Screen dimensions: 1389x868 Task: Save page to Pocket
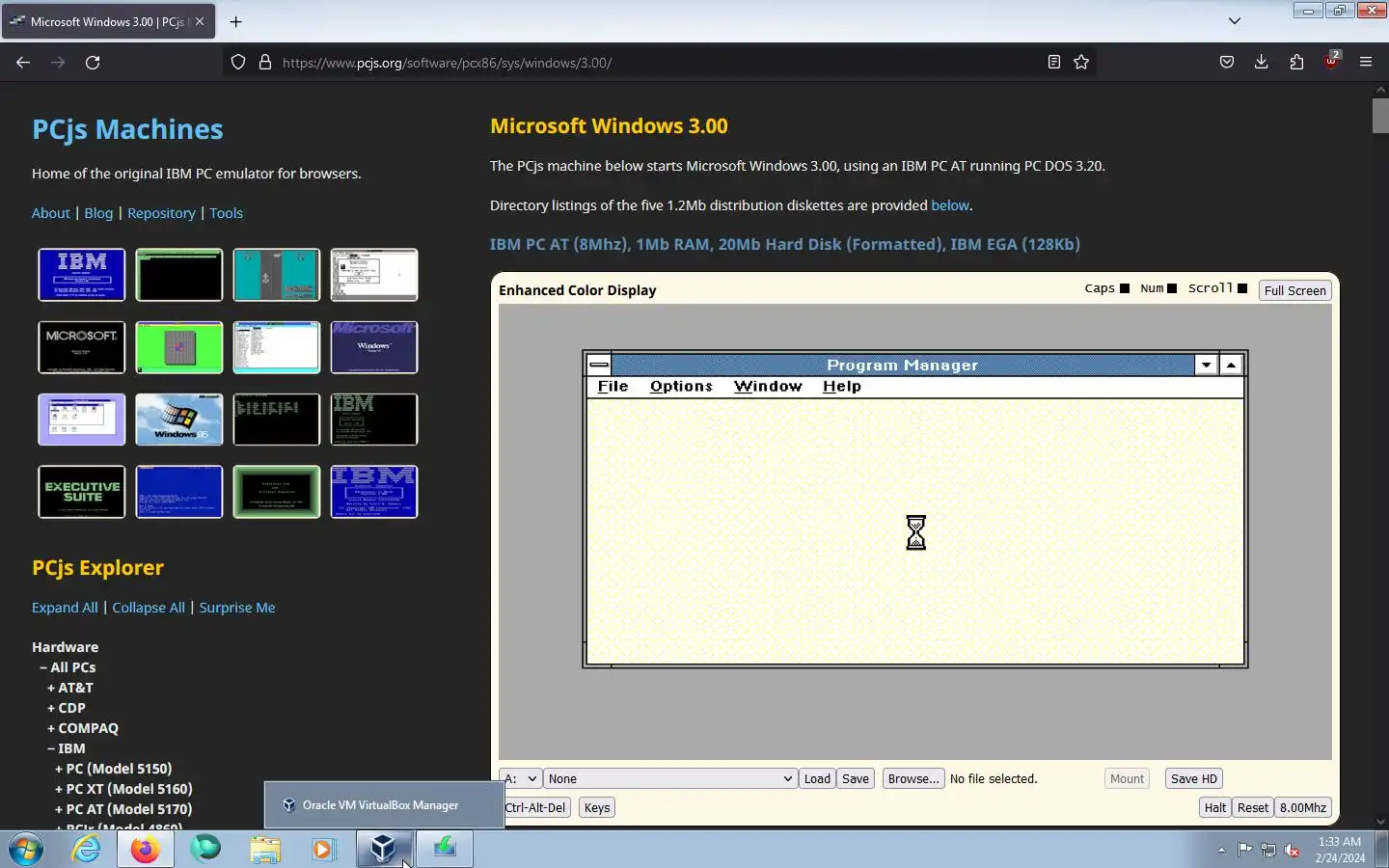click(1226, 63)
